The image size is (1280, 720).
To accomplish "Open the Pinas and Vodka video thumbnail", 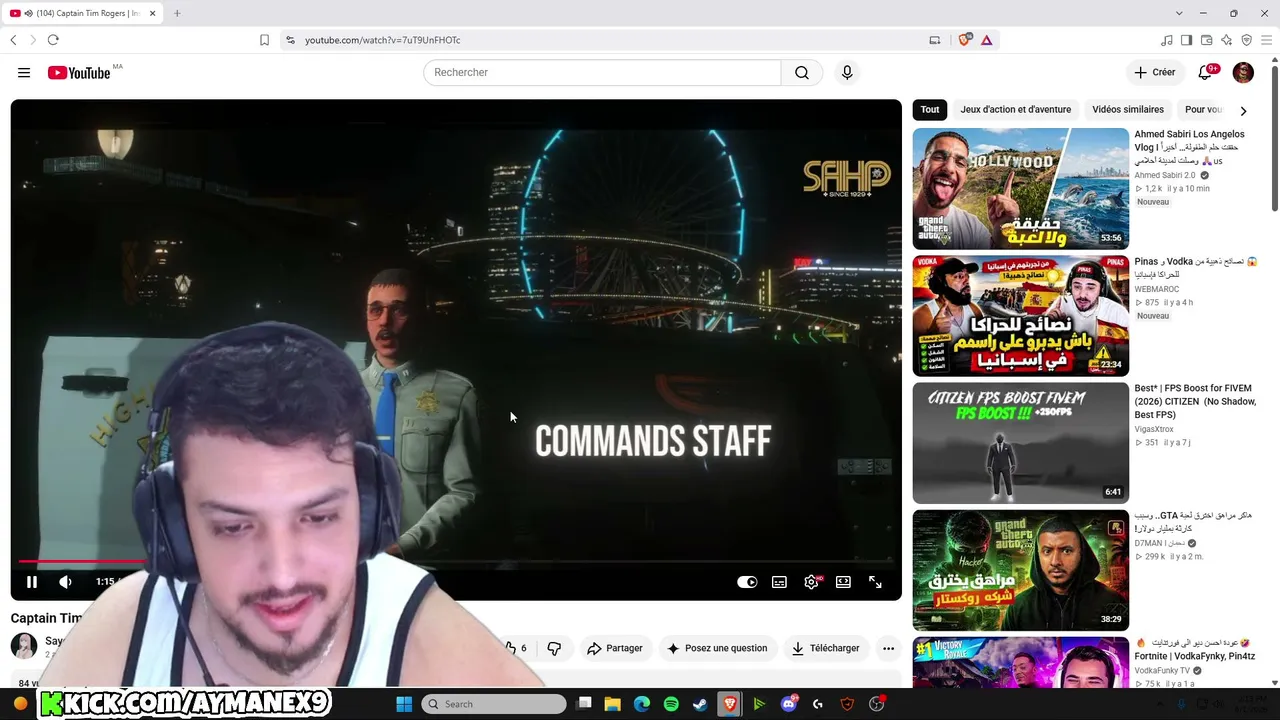I will [x=1020, y=316].
